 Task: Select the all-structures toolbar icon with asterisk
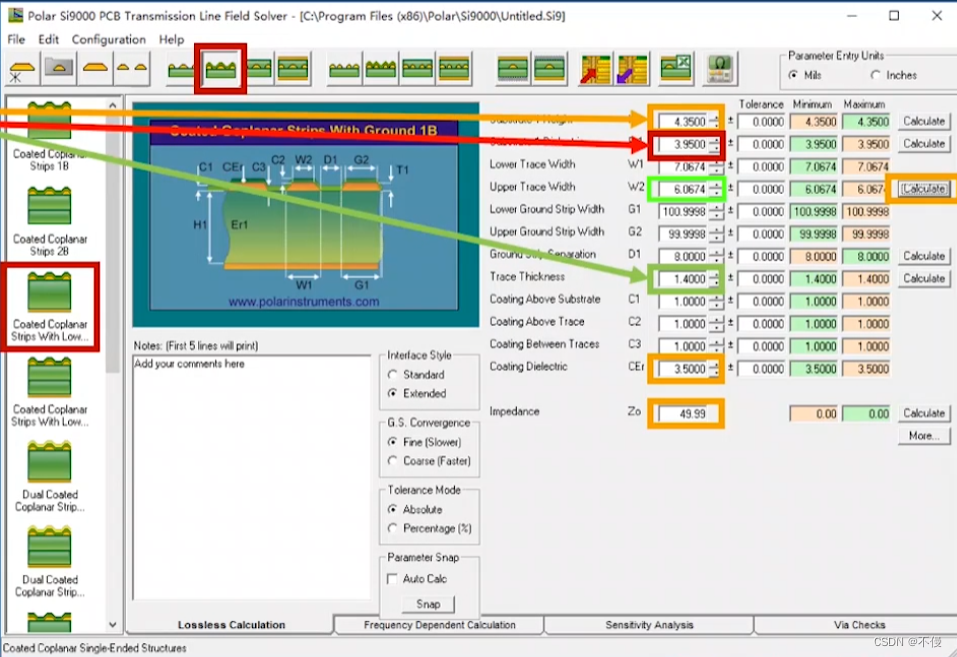[x=22, y=68]
